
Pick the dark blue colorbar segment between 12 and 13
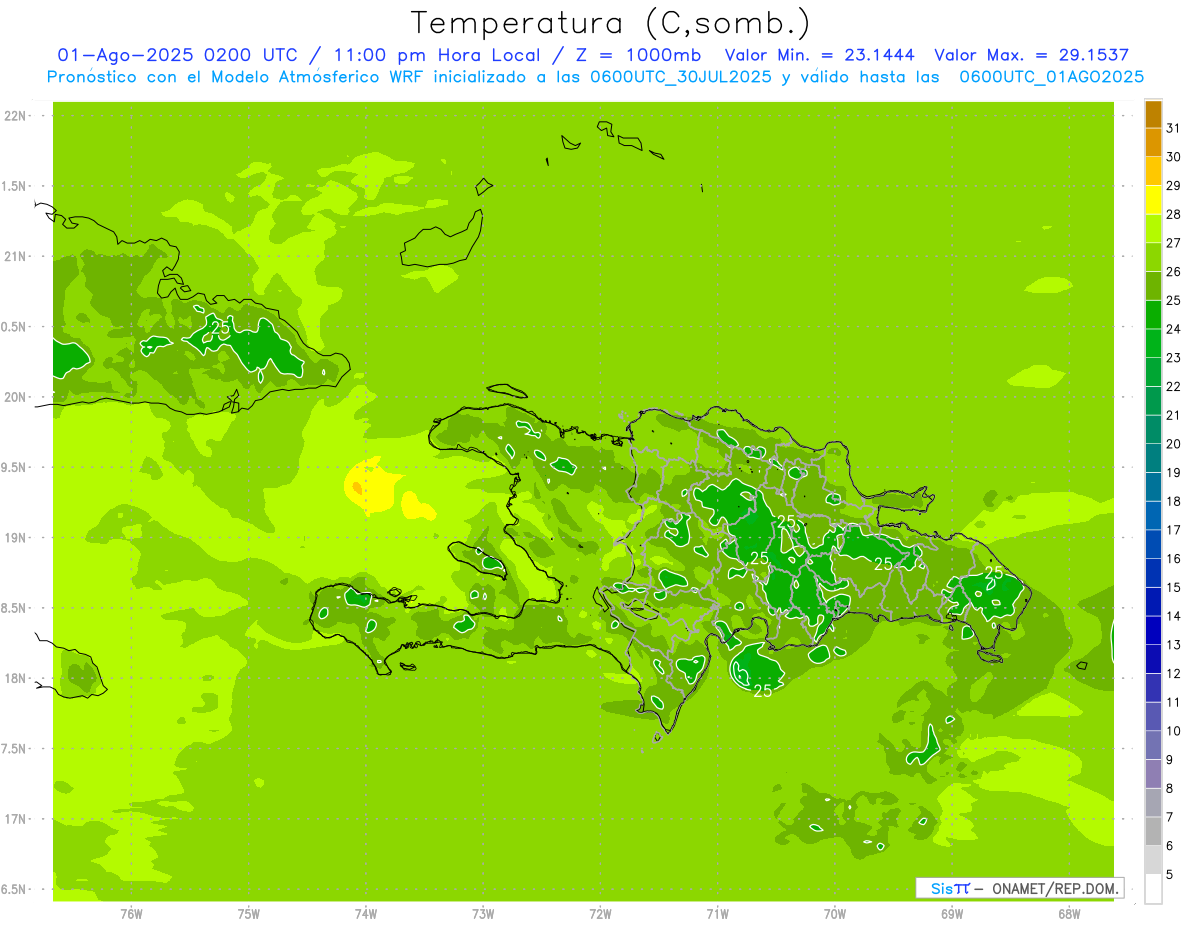coord(1153,659)
